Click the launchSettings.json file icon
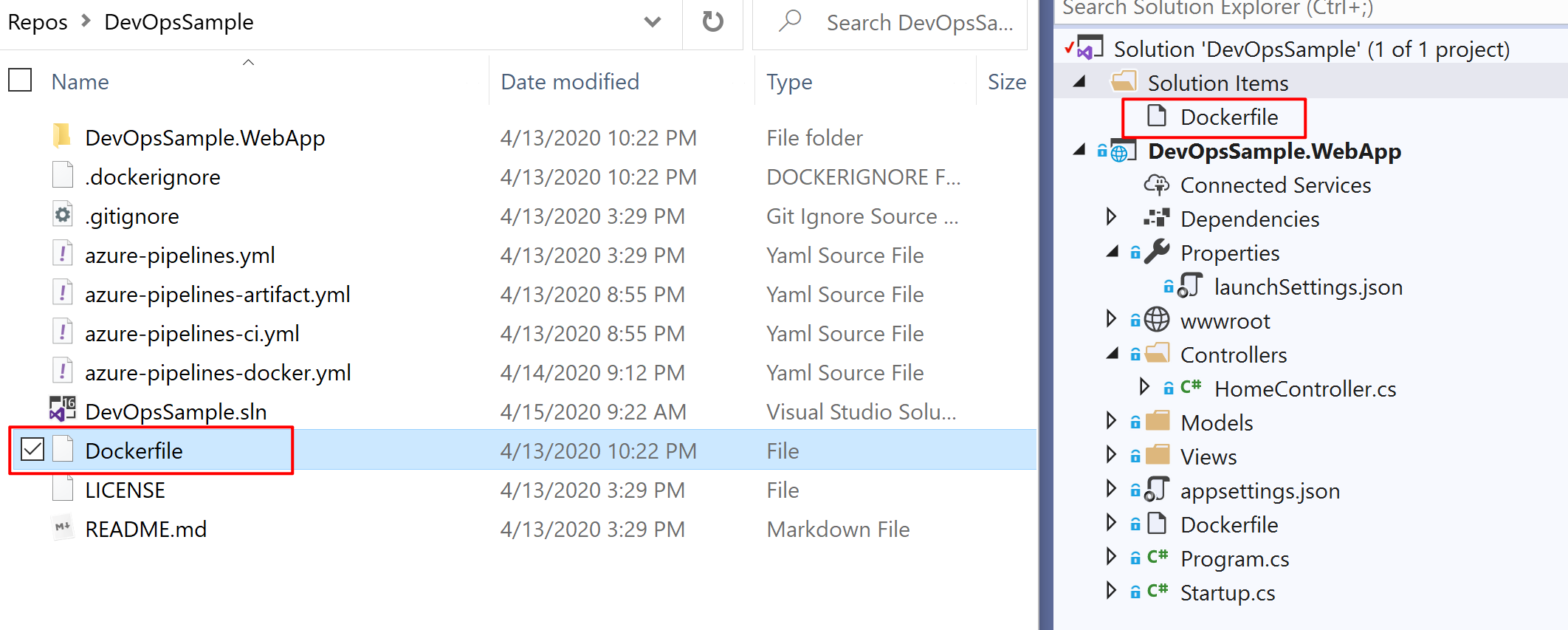The width and height of the screenshot is (1568, 630). point(1189,286)
